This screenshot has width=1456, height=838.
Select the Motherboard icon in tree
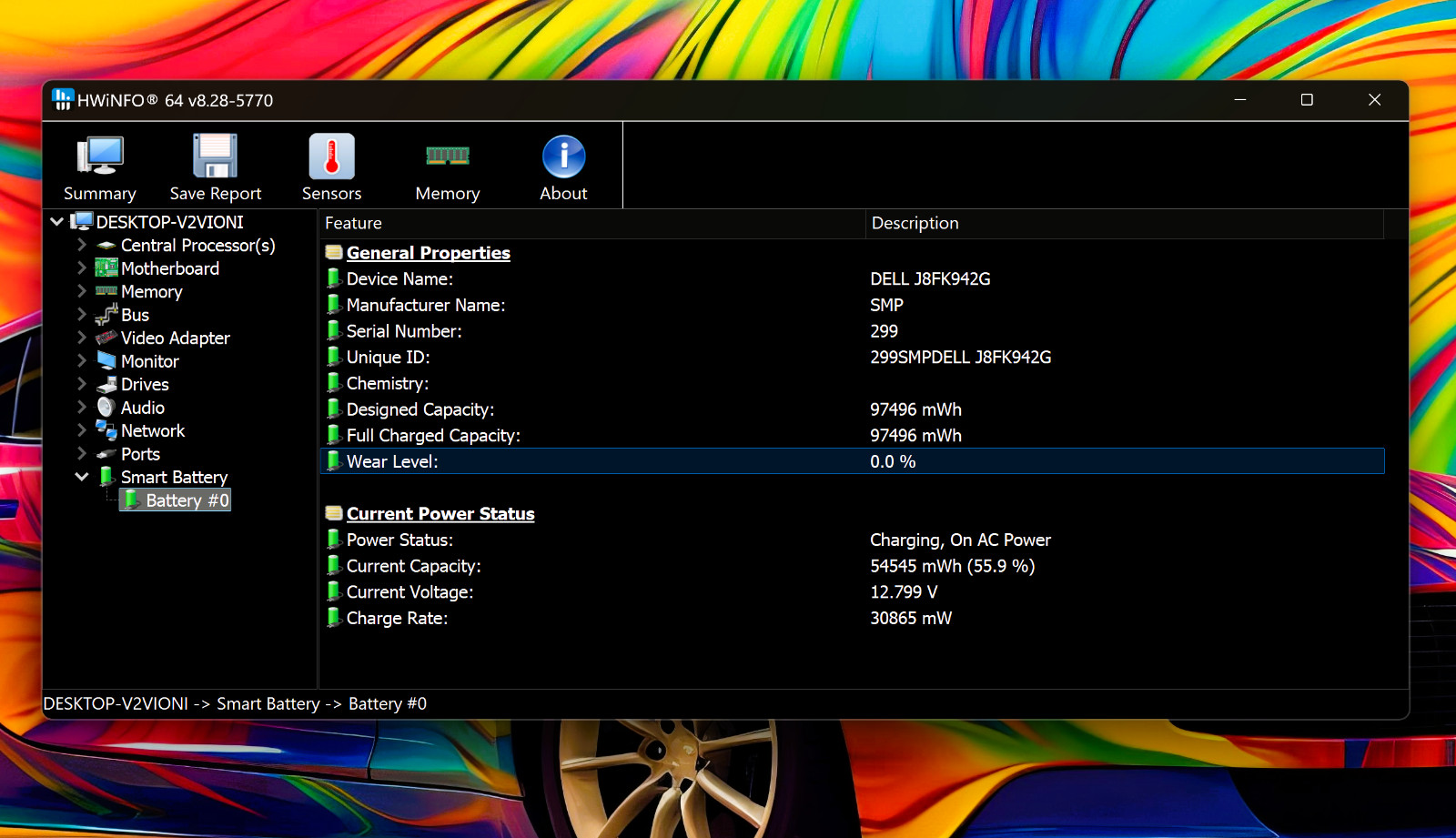click(x=106, y=268)
